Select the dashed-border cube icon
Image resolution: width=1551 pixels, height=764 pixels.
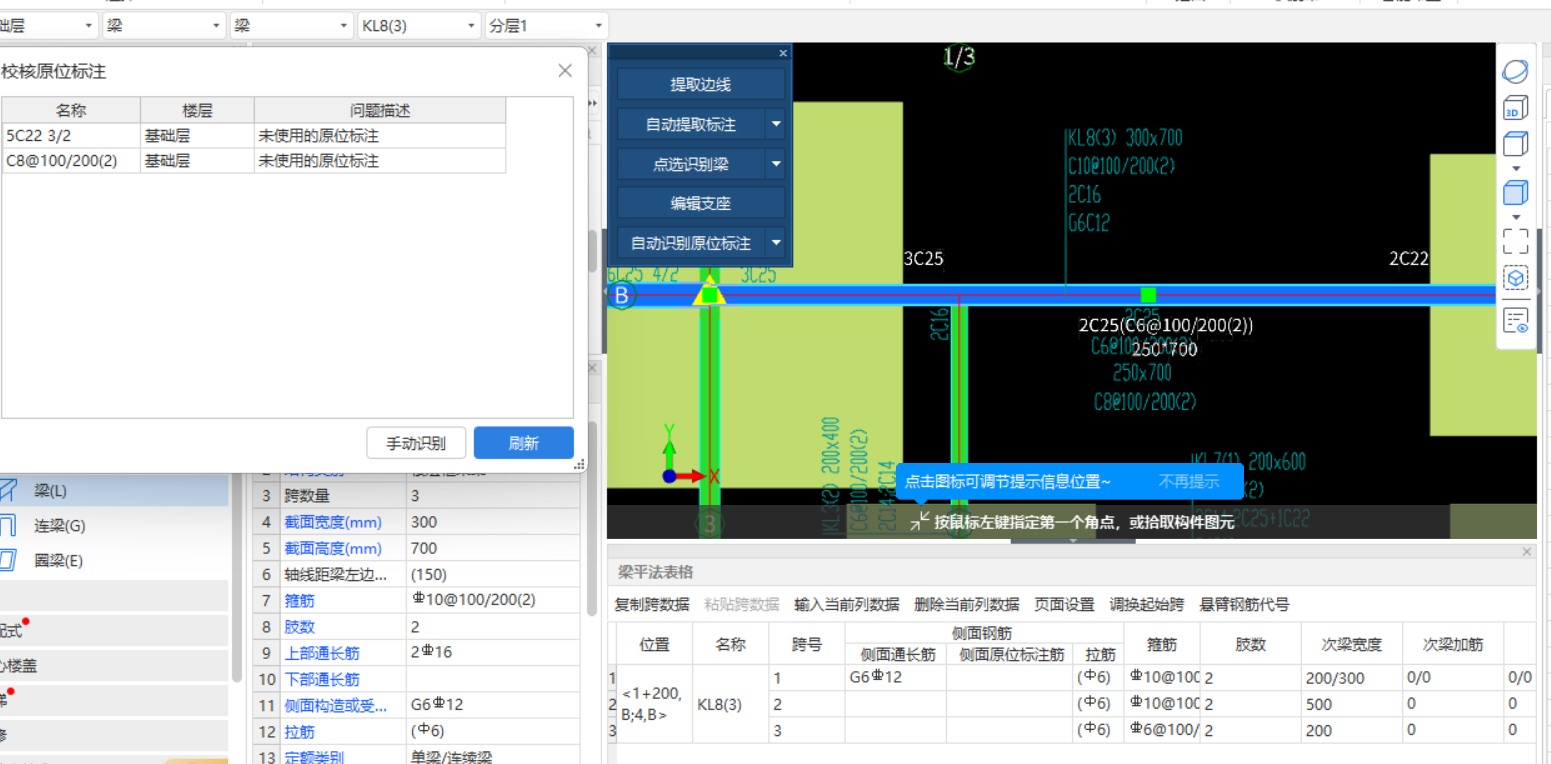point(1516,277)
